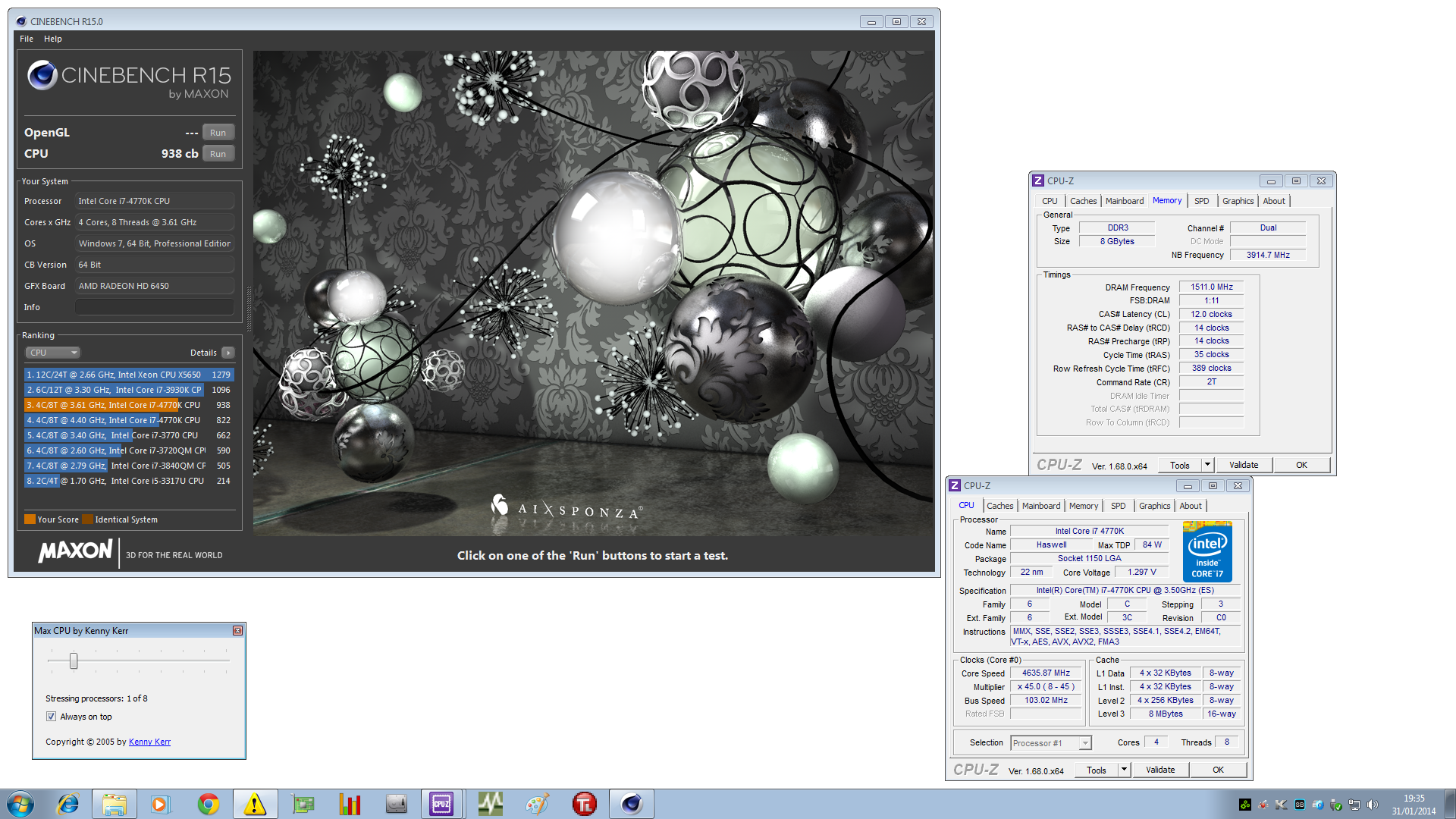1456x819 pixels.
Task: Launch Paint from the taskbar palette icon
Action: (537, 804)
